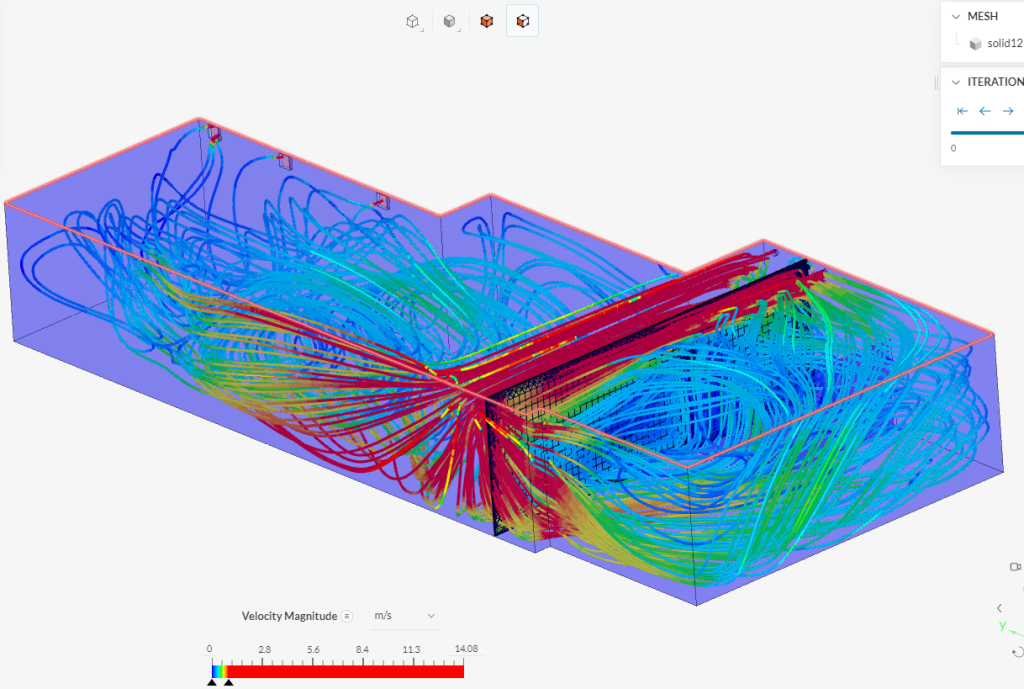This screenshot has height=689, width=1024.
Task: Click the rotate icon near orientation axes
Action: tap(1017, 652)
